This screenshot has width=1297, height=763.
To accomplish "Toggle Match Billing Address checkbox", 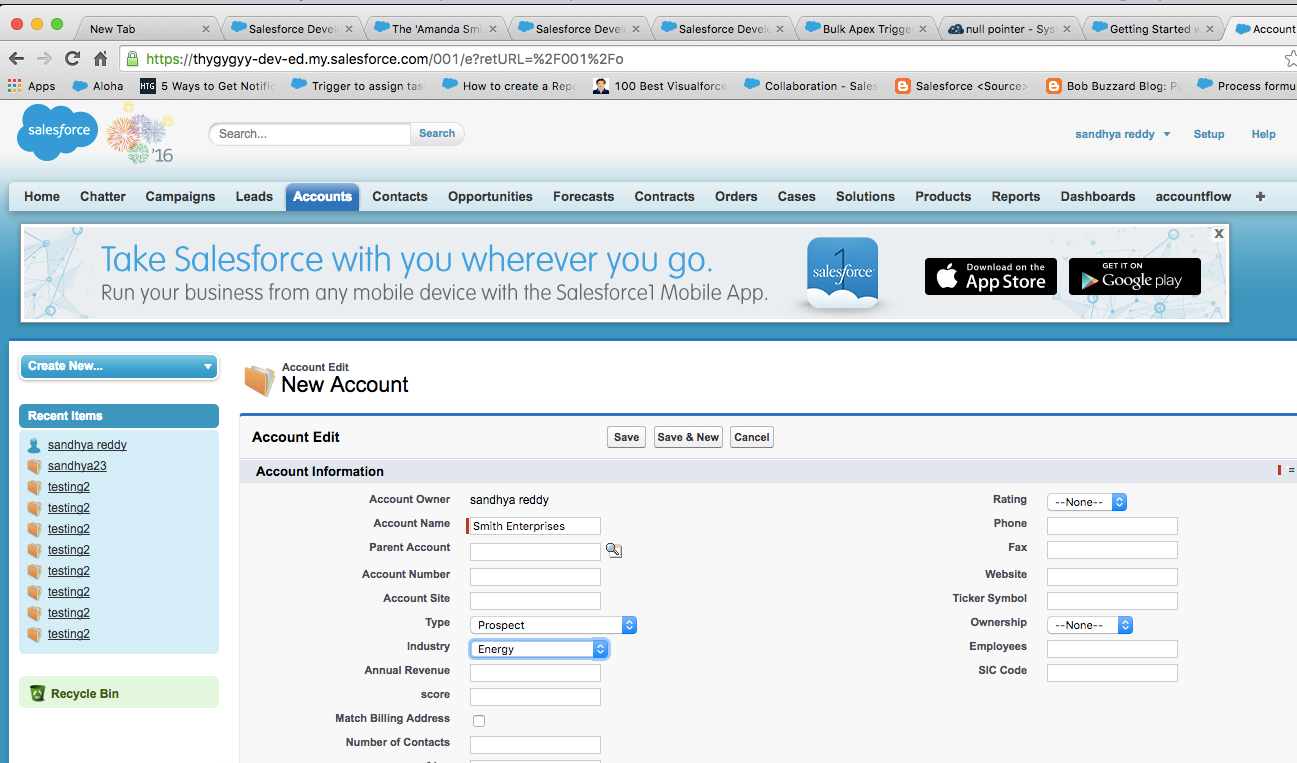I will pyautogui.click(x=479, y=721).
